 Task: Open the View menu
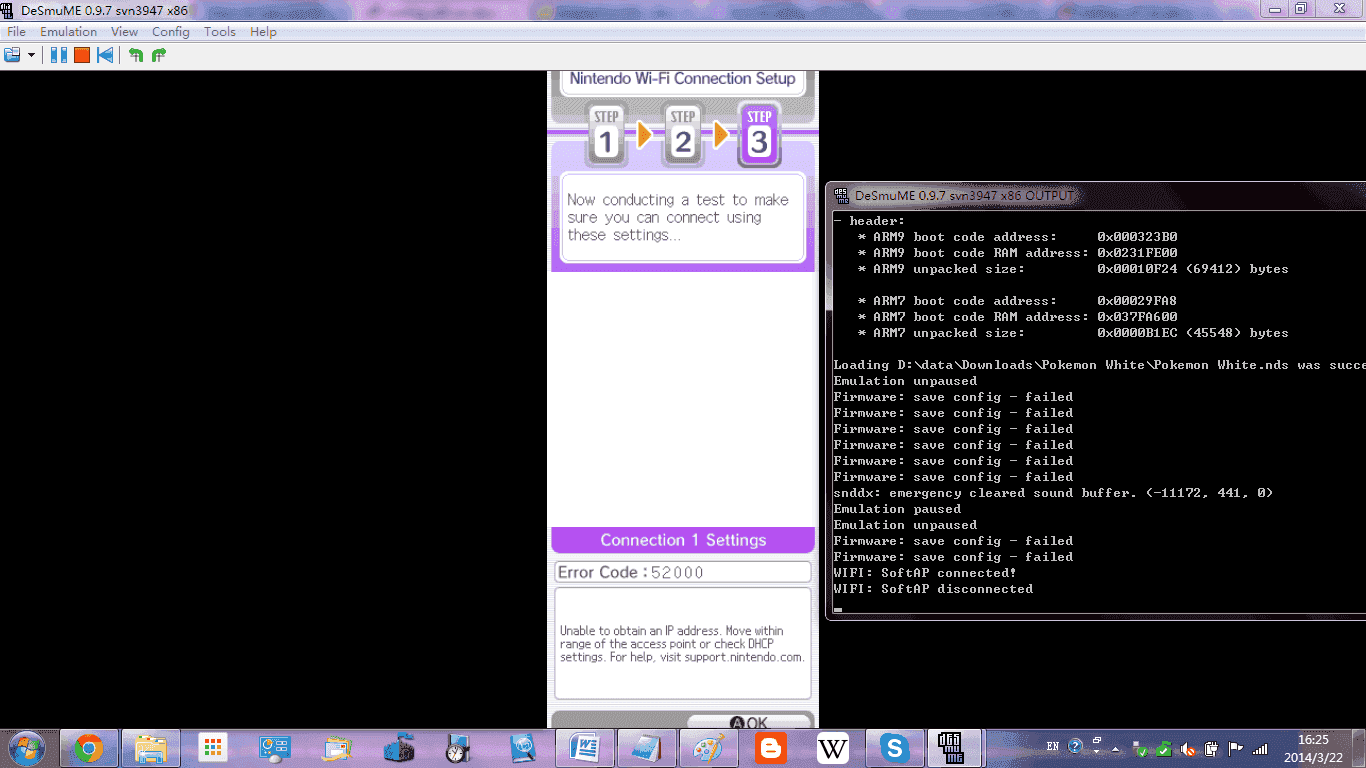125,32
